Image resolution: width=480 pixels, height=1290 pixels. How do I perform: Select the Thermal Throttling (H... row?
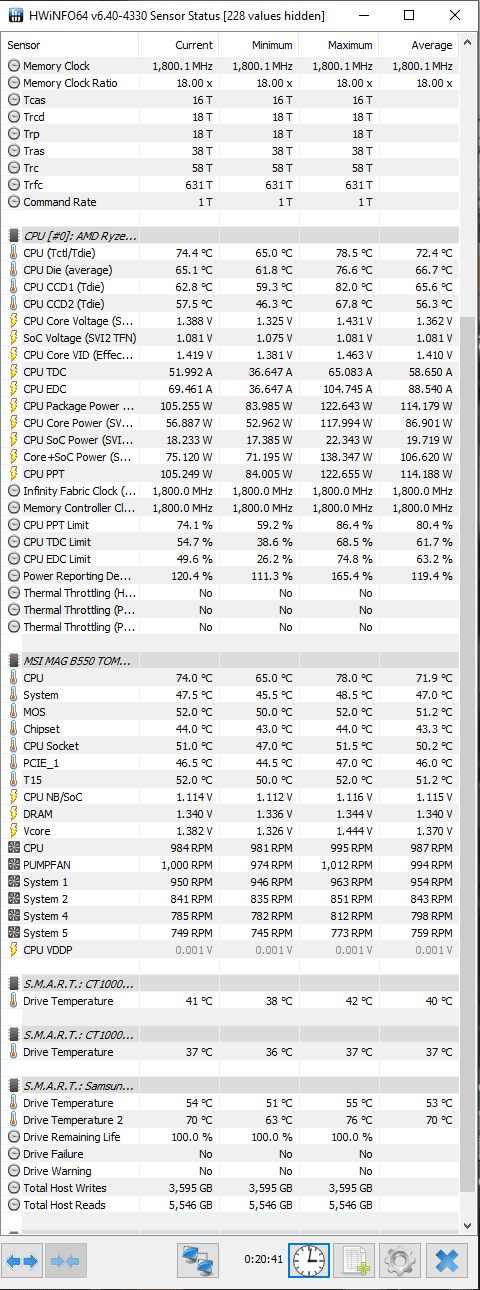point(231,593)
